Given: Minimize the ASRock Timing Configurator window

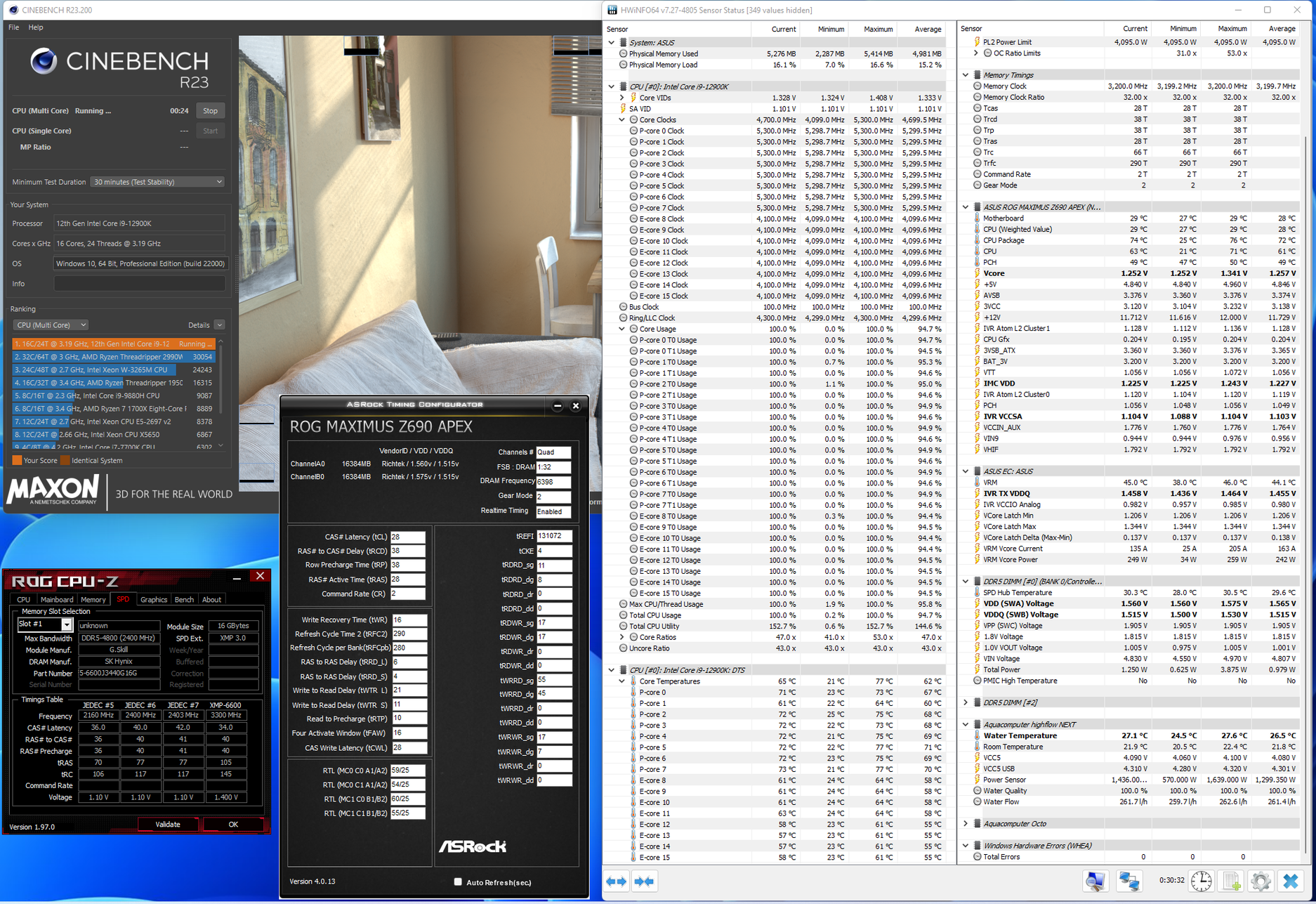Looking at the screenshot, I should [558, 405].
